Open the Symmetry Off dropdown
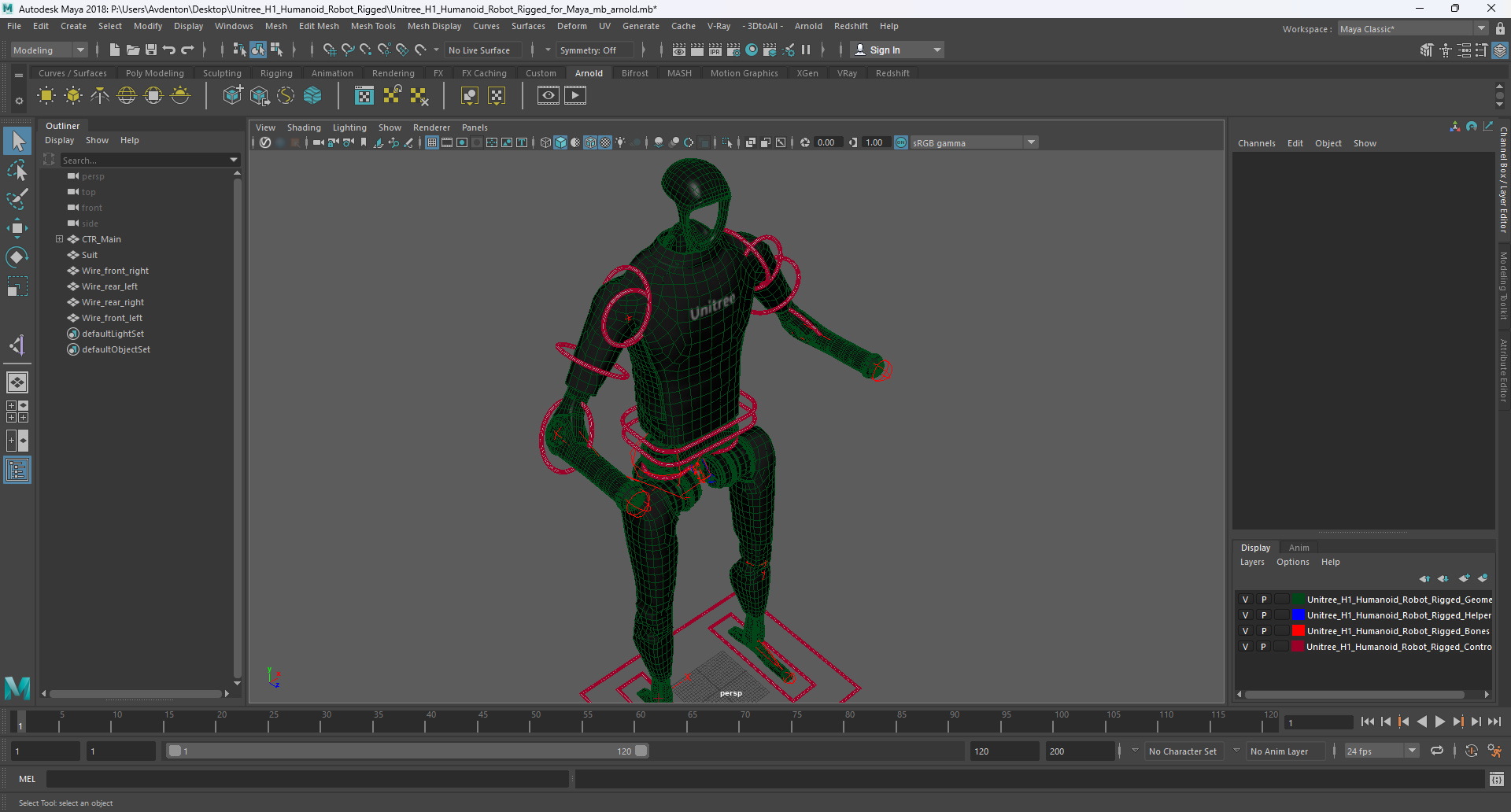The width and height of the screenshot is (1511, 812). [595, 50]
